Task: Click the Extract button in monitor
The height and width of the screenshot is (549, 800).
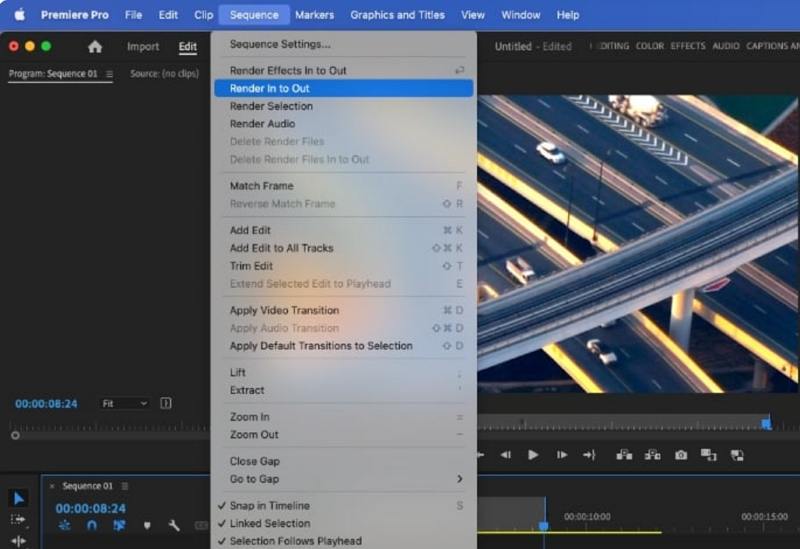Action: click(652, 455)
